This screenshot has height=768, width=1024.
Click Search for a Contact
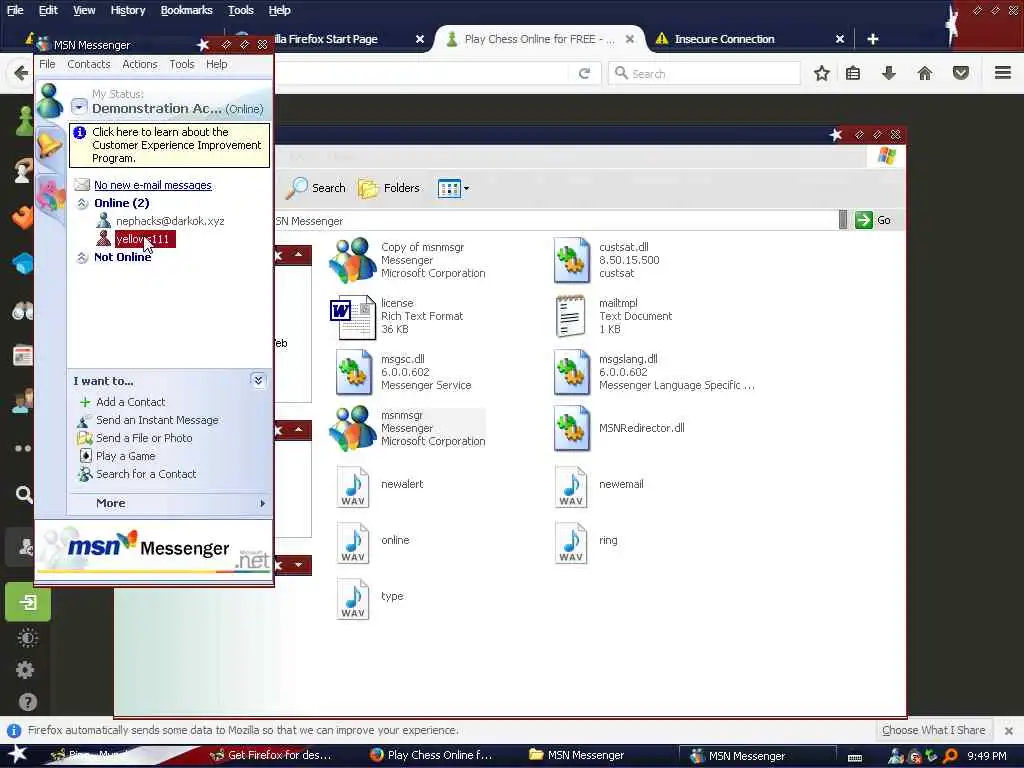pyautogui.click(x=146, y=474)
